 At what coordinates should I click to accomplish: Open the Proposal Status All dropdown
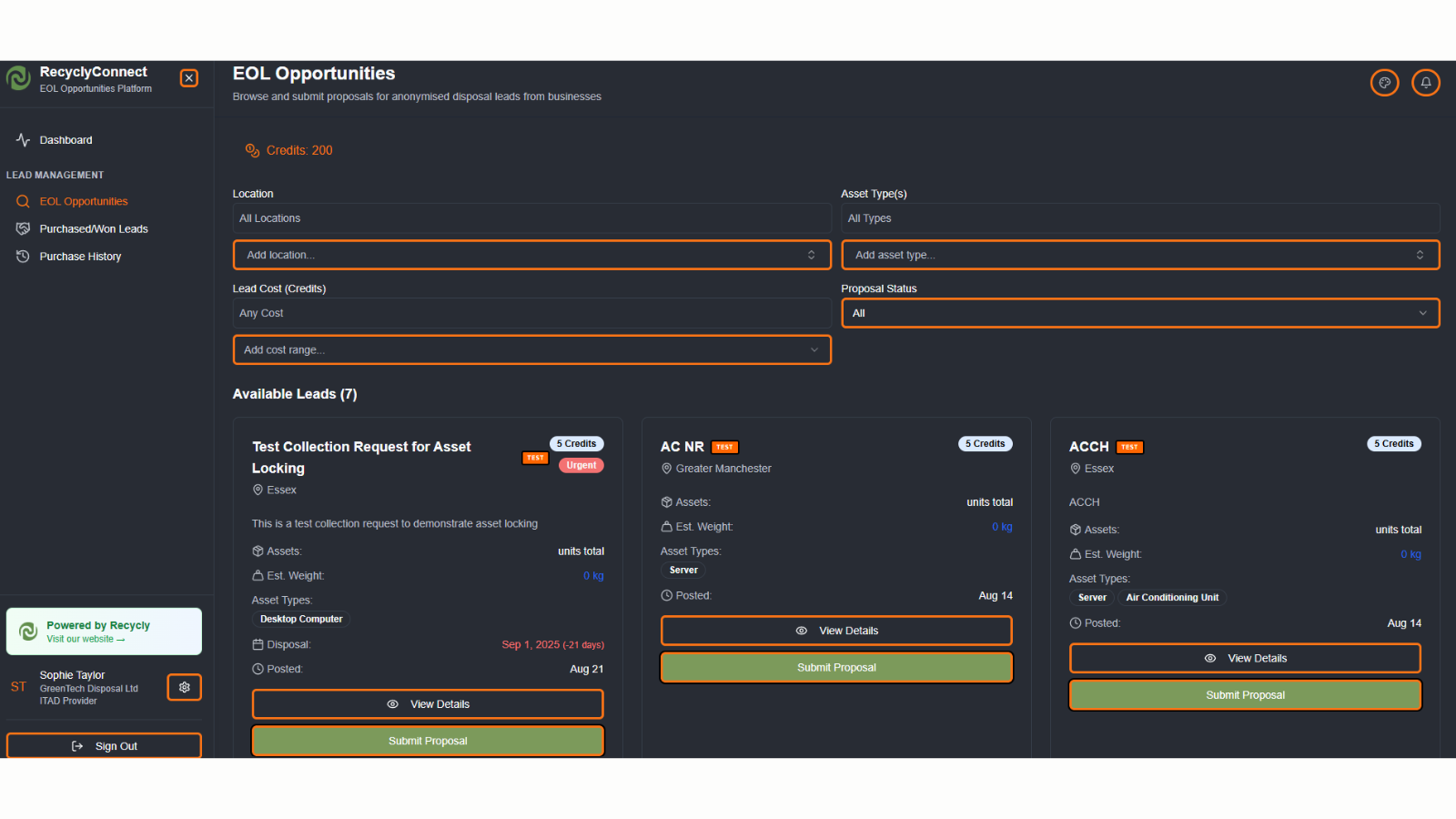pyautogui.click(x=1139, y=313)
